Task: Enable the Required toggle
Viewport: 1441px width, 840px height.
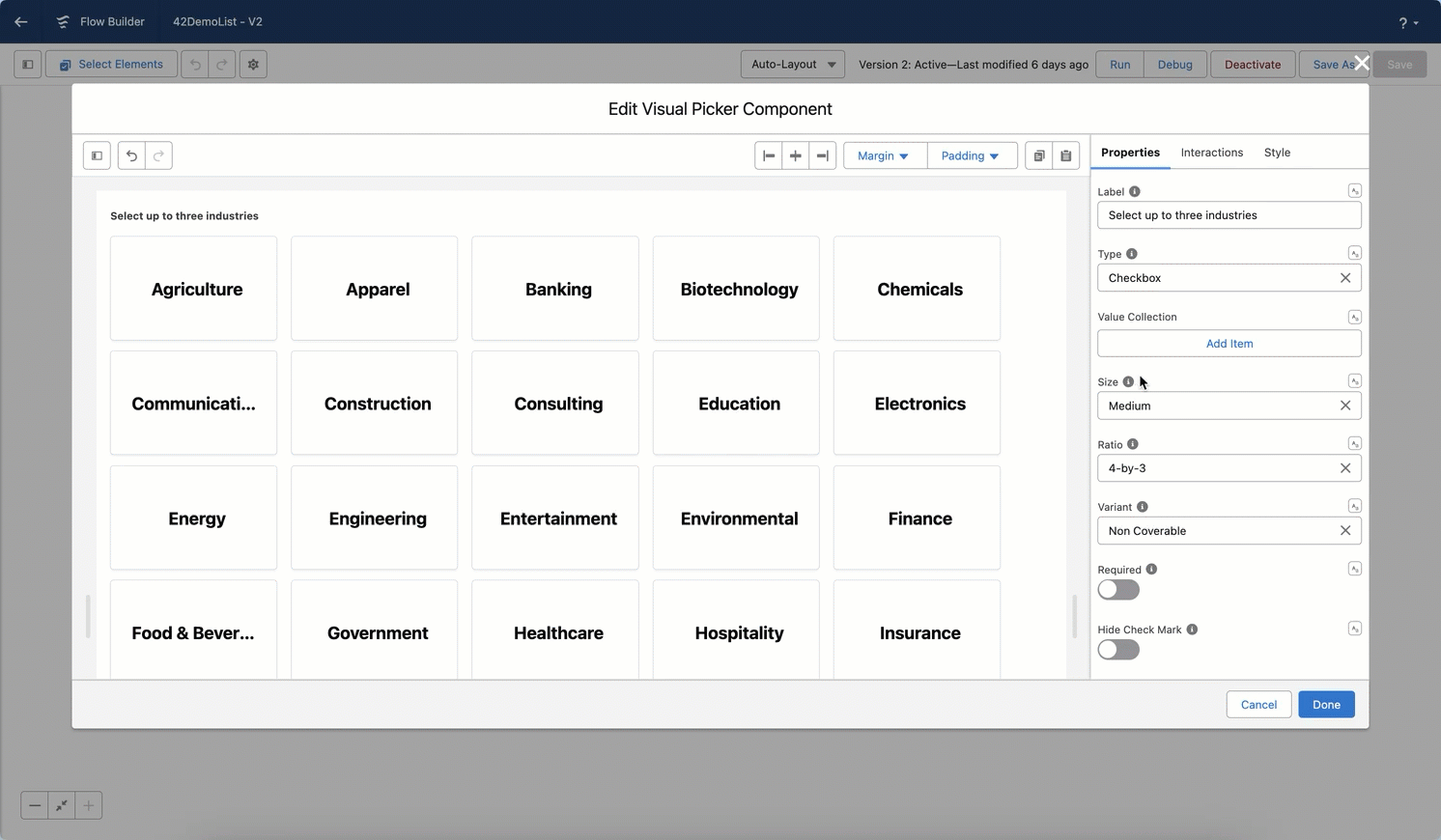Action: 1118,590
